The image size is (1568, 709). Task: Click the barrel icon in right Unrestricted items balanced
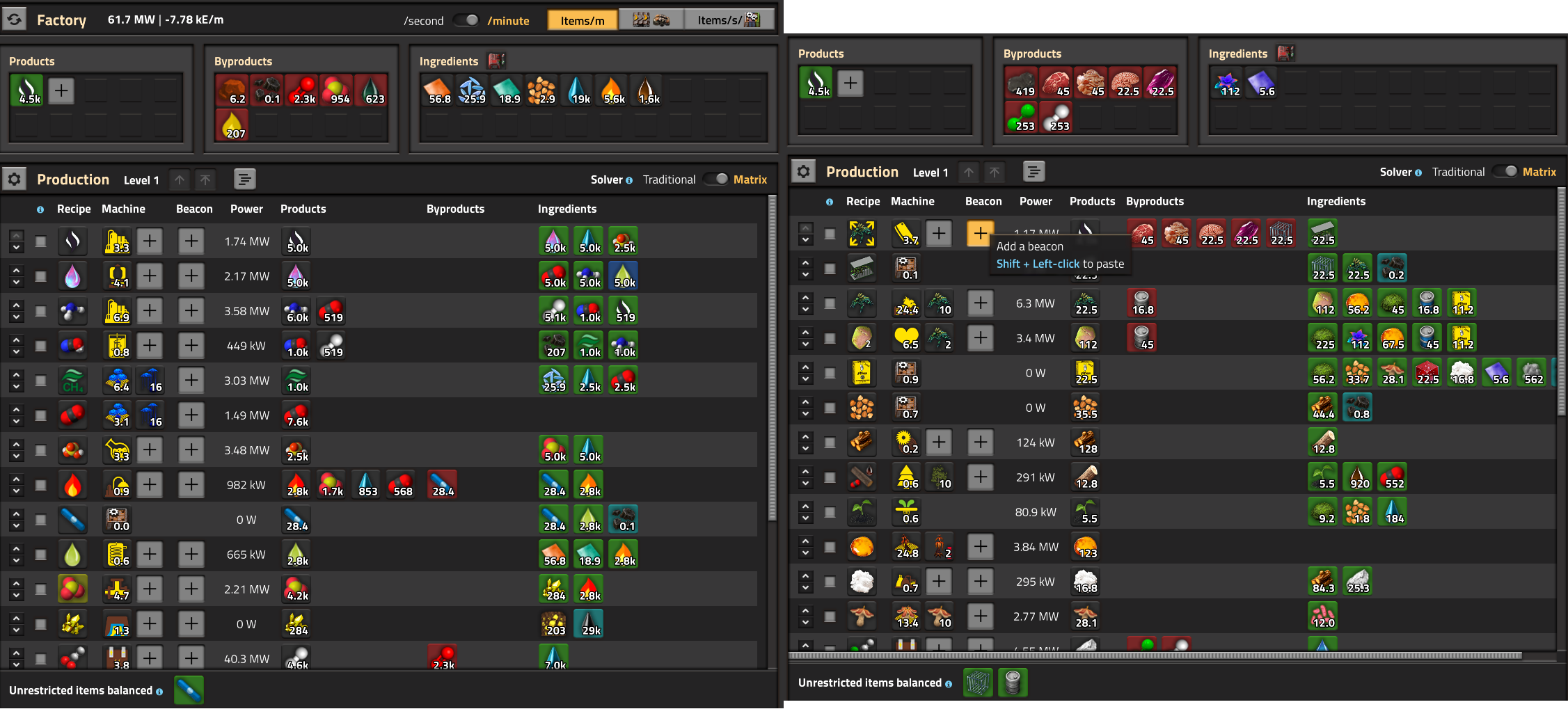click(x=1013, y=683)
